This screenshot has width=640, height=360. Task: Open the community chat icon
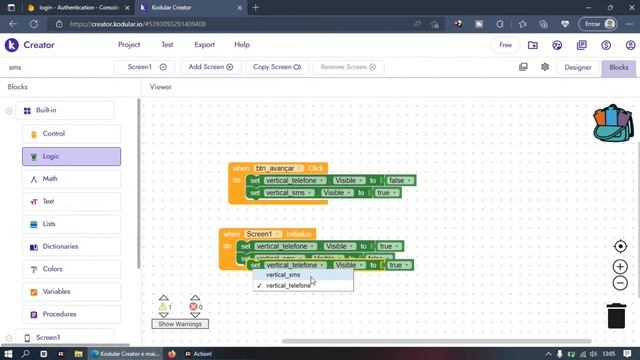[x=557, y=45]
